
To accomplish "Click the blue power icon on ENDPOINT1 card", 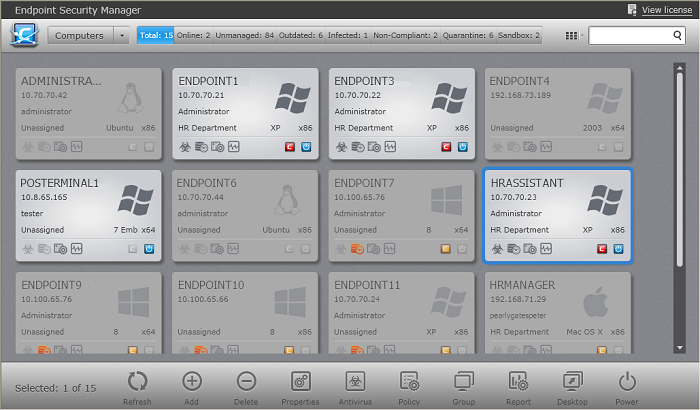I will 306,146.
